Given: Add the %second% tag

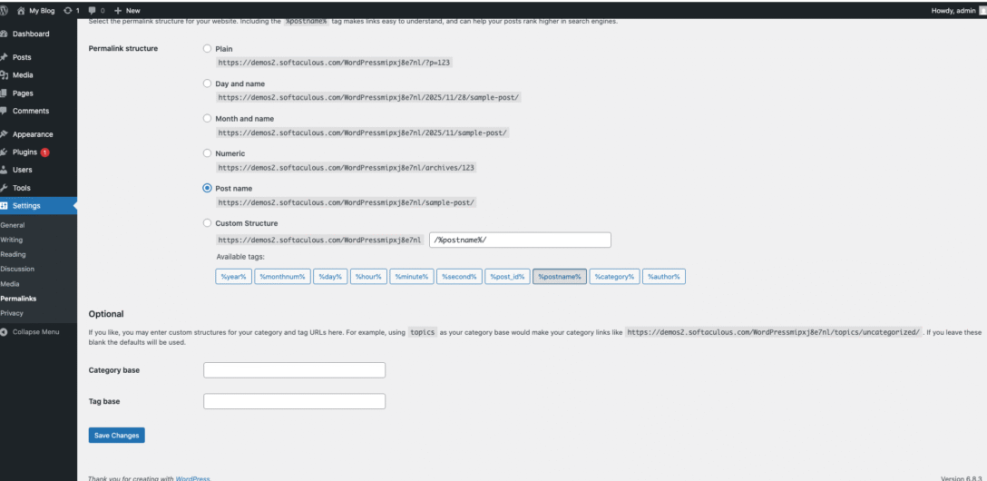Looking at the screenshot, I should coord(460,277).
